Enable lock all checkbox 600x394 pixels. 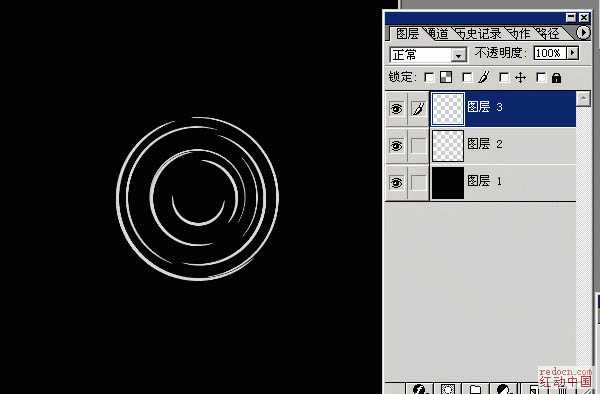pyautogui.click(x=541, y=78)
